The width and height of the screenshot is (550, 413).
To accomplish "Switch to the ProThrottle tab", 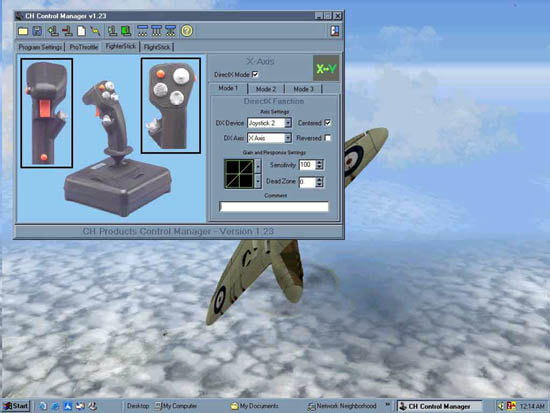I will [x=83, y=47].
